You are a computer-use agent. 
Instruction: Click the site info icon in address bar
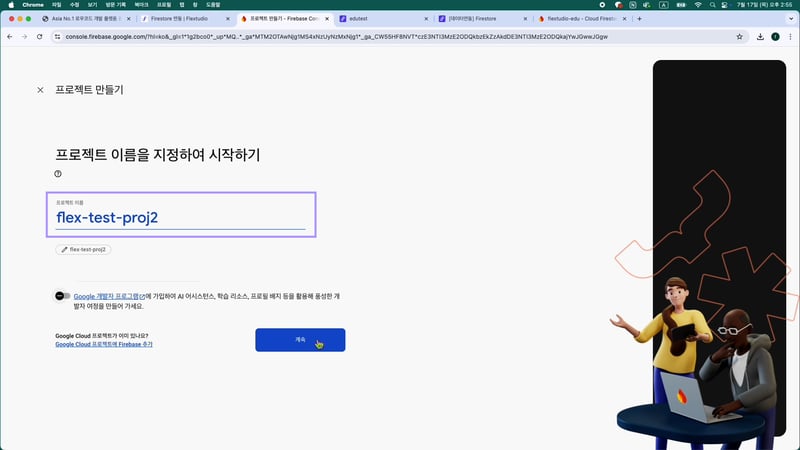coord(57,37)
